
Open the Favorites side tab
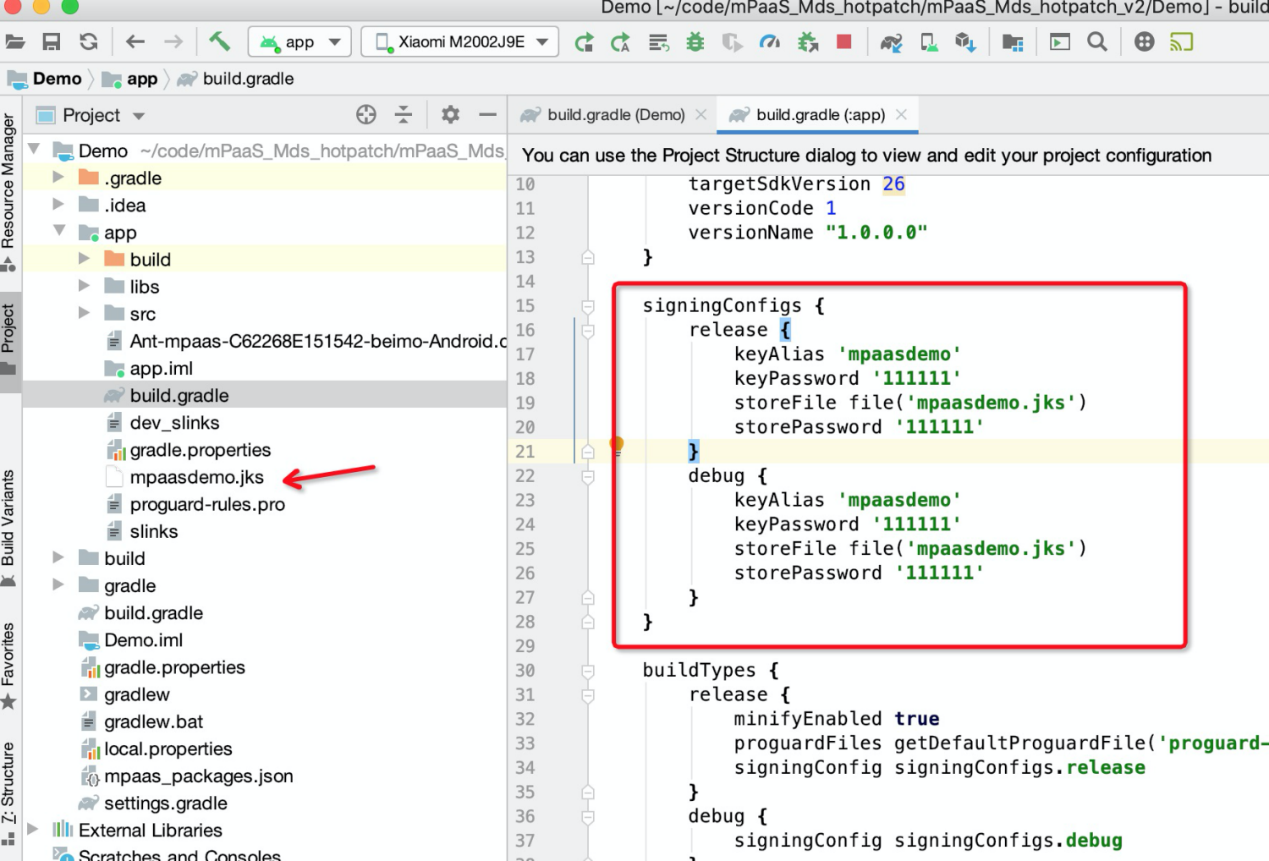tap(9, 665)
